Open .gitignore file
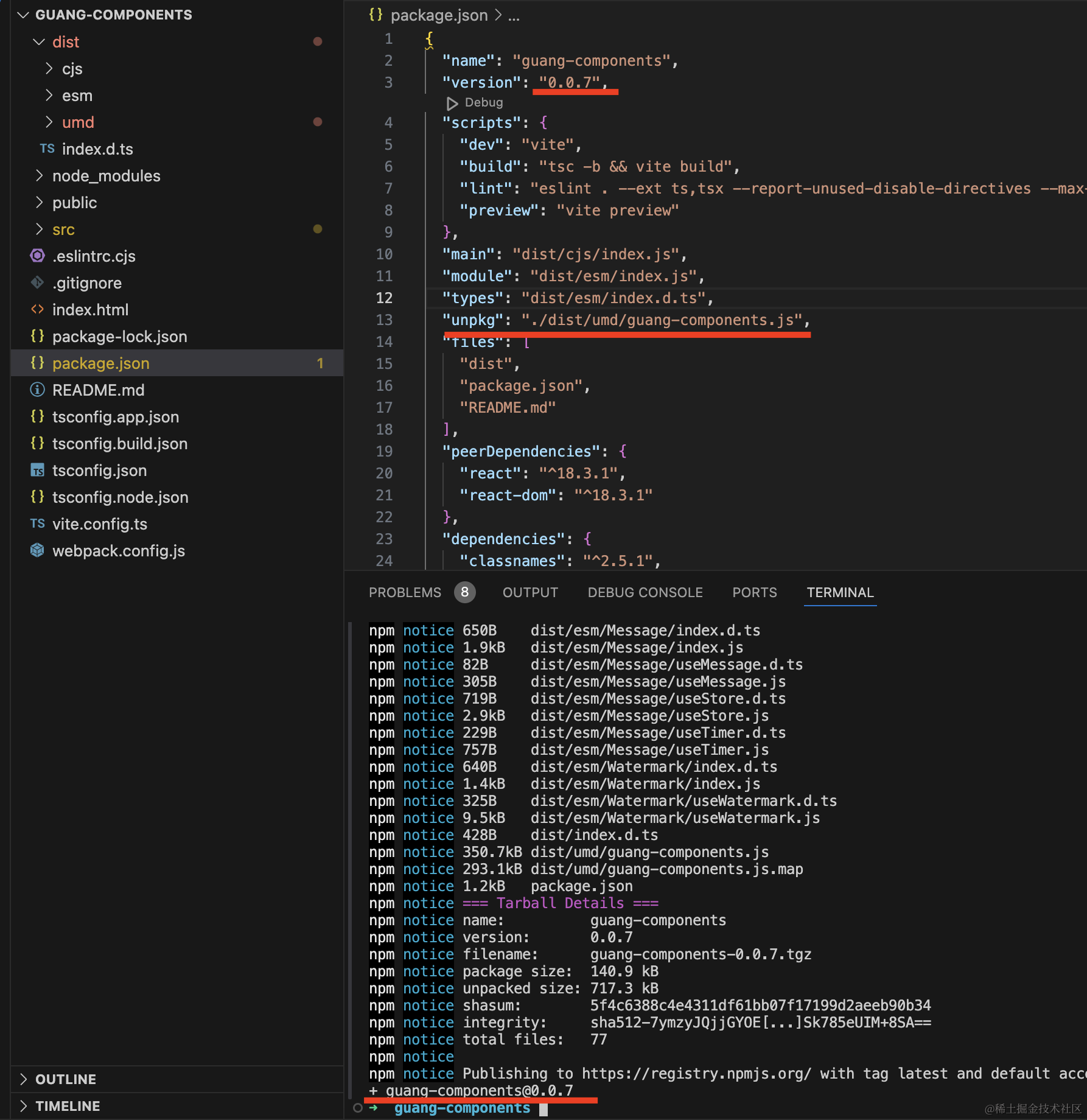1087x1120 pixels. [87, 283]
